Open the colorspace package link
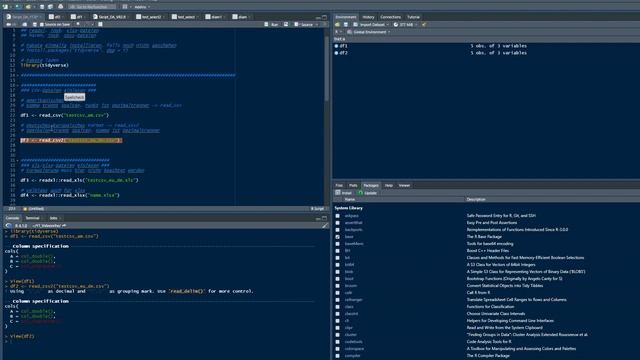 point(354,349)
